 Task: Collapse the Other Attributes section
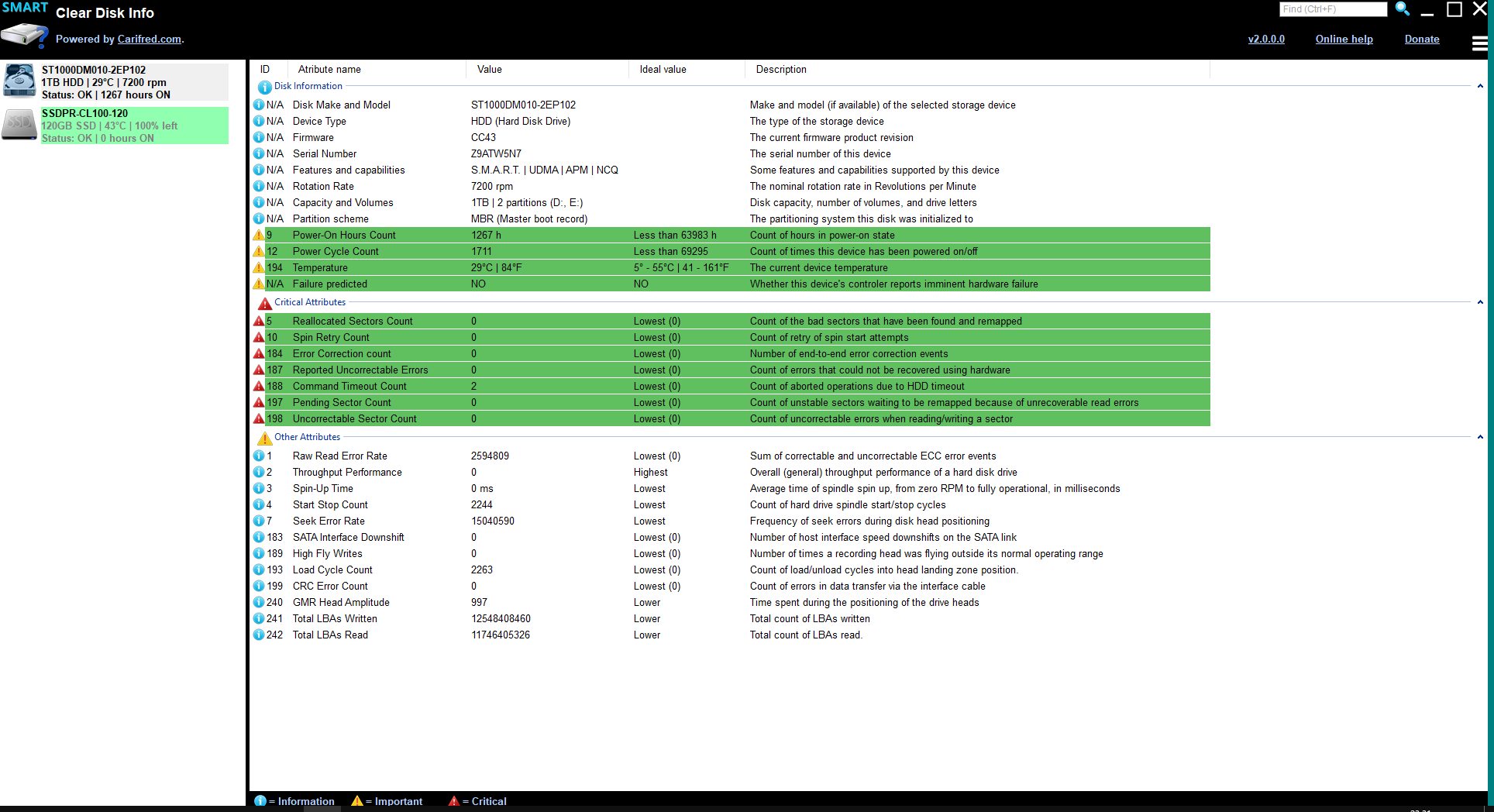tap(1480, 437)
